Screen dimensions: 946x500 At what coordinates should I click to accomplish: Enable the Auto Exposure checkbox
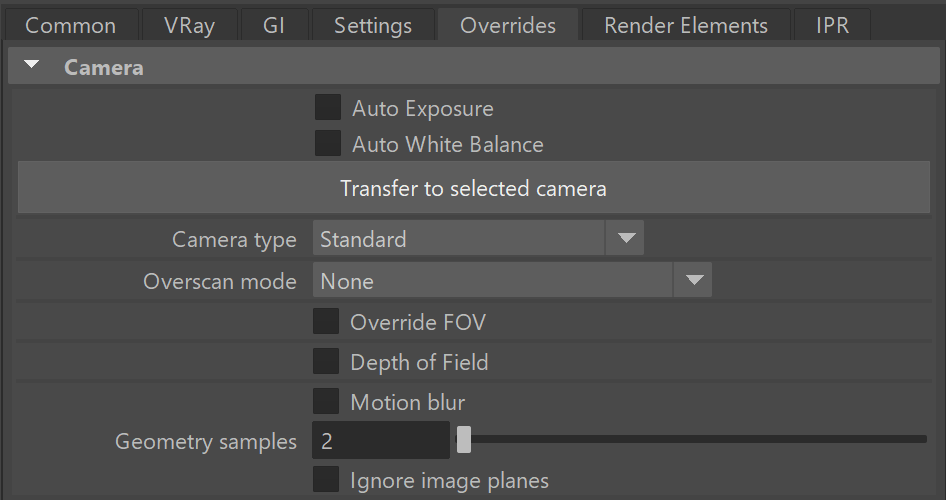click(x=328, y=107)
